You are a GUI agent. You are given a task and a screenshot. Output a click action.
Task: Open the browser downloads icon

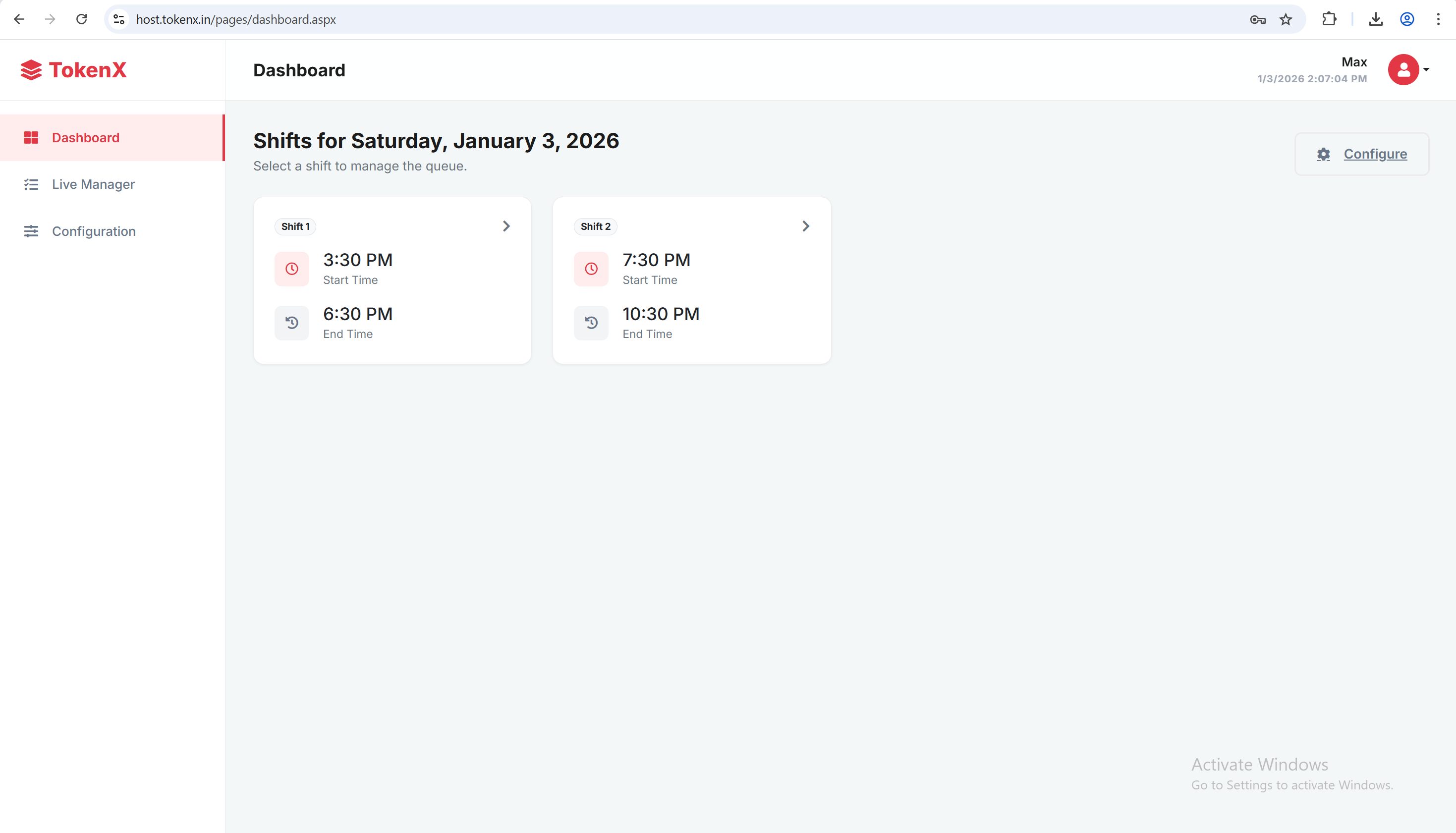pyautogui.click(x=1376, y=19)
